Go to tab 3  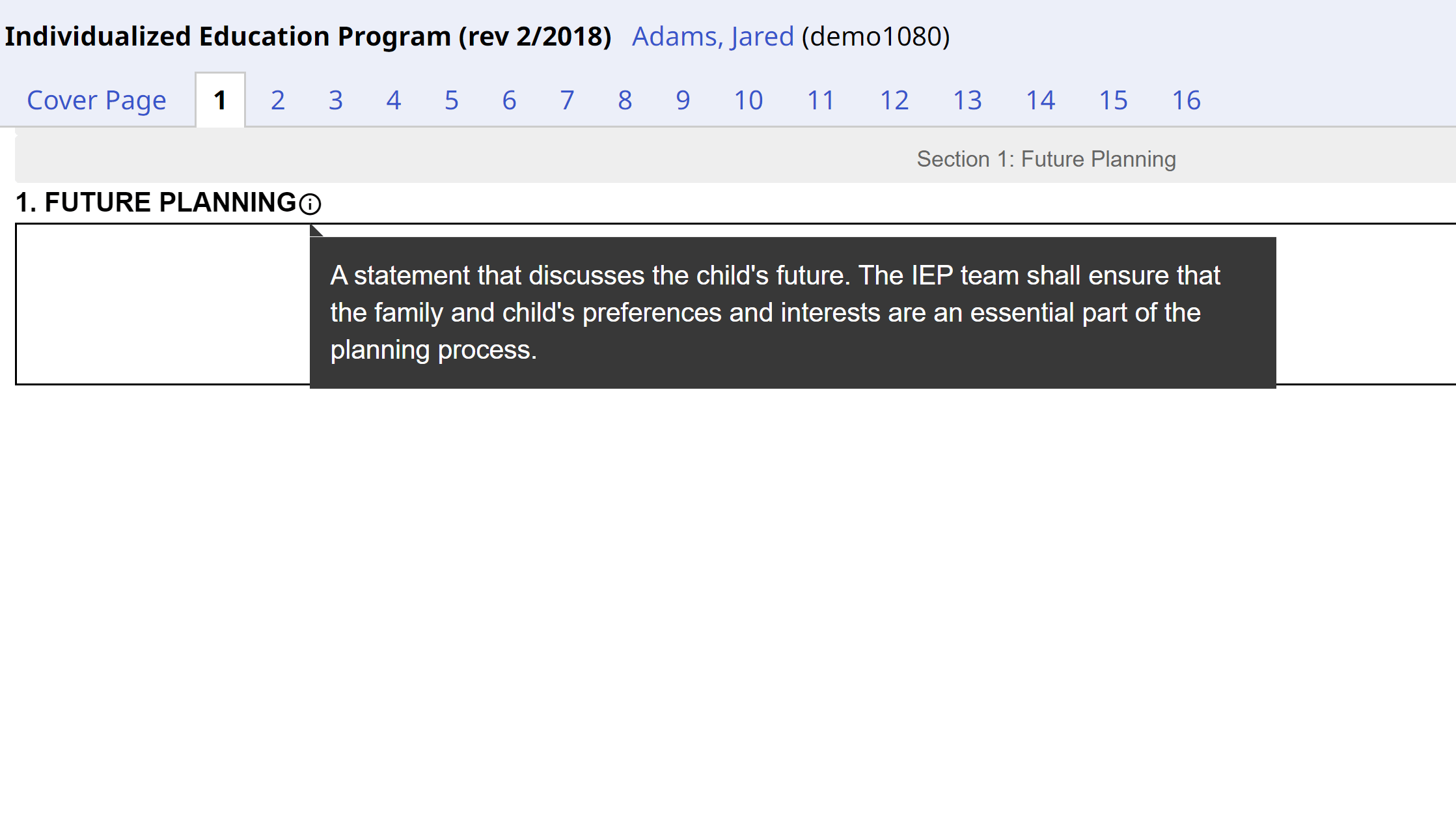tap(336, 100)
